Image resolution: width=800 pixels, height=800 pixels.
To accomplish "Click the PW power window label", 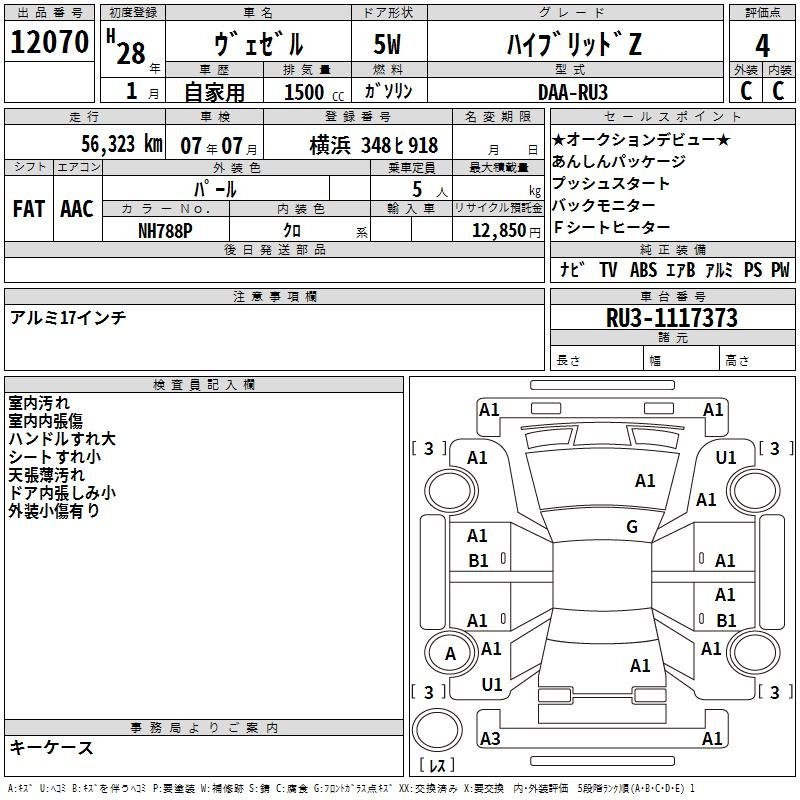I will coord(779,270).
